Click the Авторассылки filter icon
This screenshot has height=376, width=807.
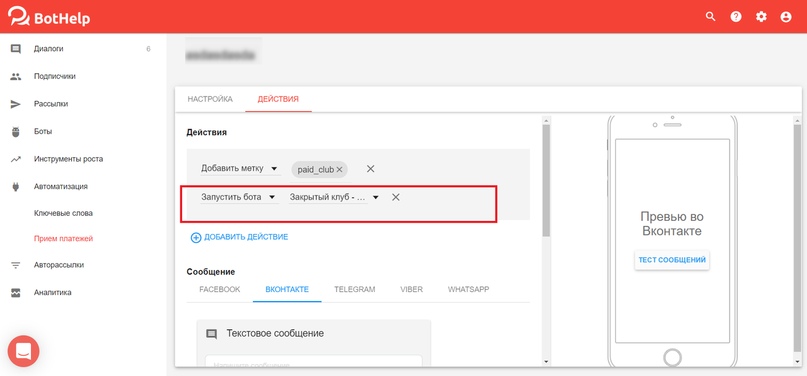tap(16, 265)
